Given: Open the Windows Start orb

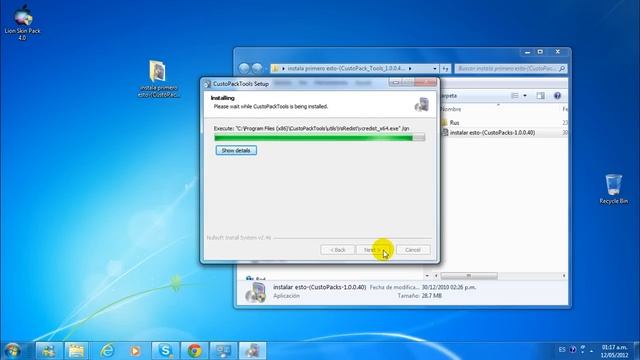Looking at the screenshot, I should click(13, 351).
